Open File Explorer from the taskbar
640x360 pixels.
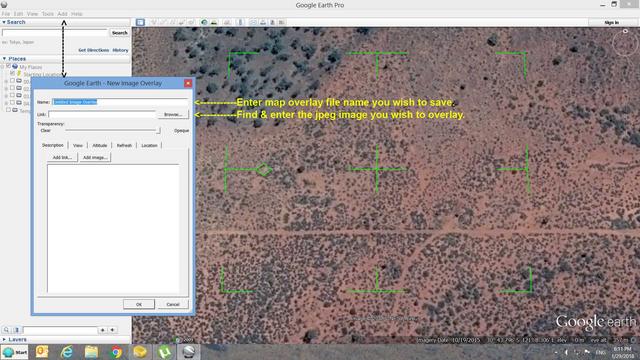(x=91, y=352)
